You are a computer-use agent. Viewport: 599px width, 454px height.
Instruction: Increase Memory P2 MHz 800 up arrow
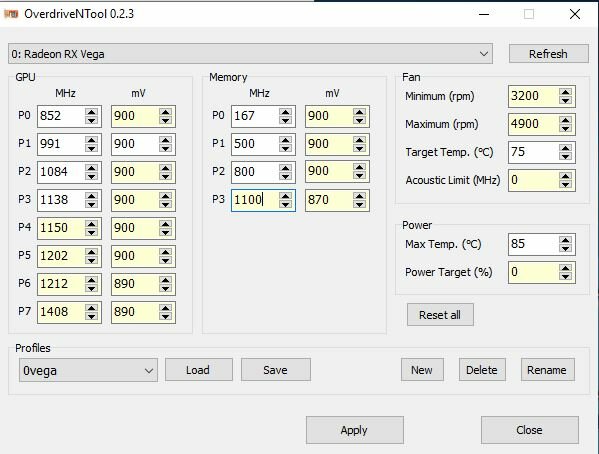click(285, 167)
